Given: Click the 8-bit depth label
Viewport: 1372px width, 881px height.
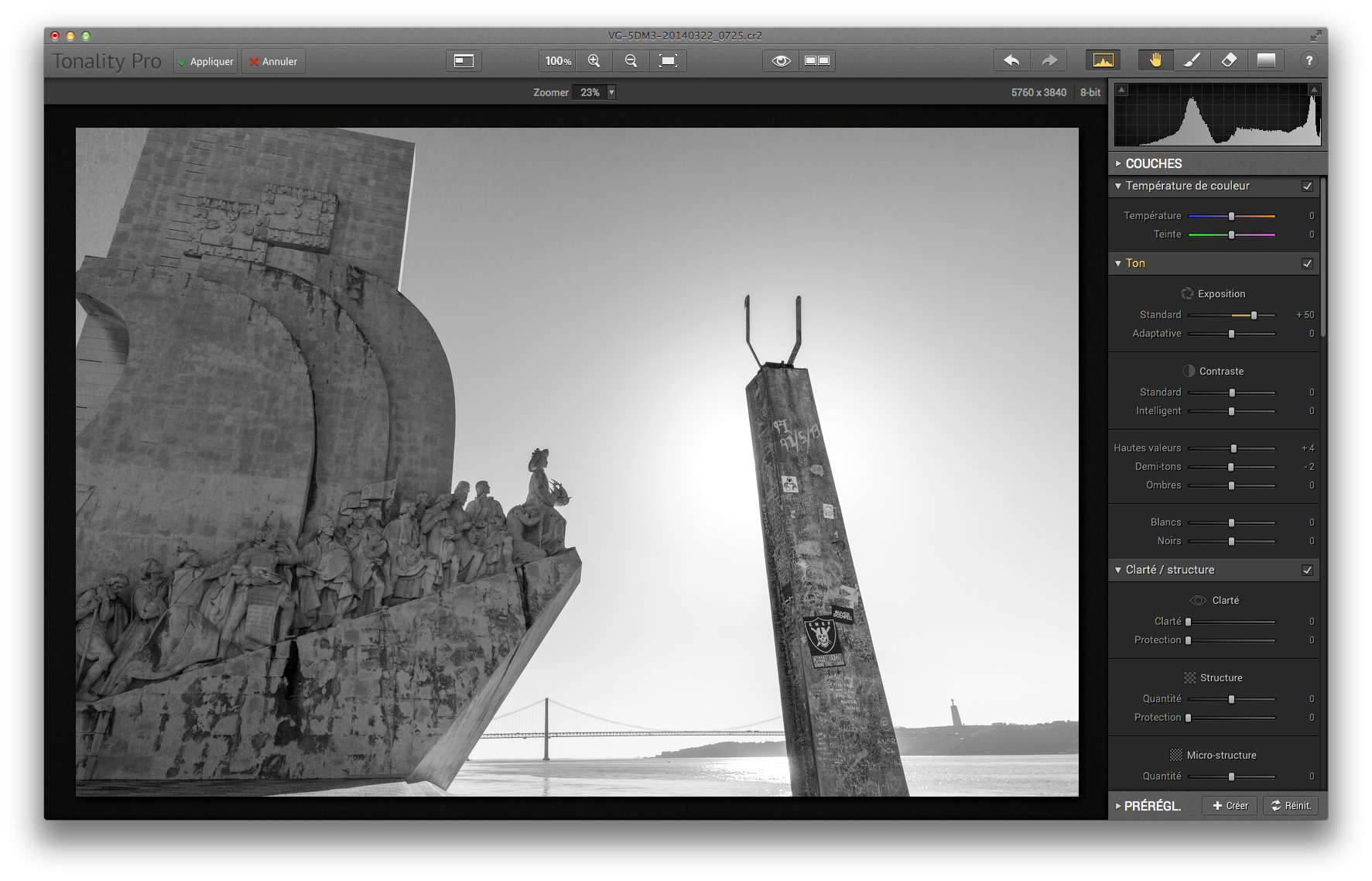Looking at the screenshot, I should (1090, 92).
